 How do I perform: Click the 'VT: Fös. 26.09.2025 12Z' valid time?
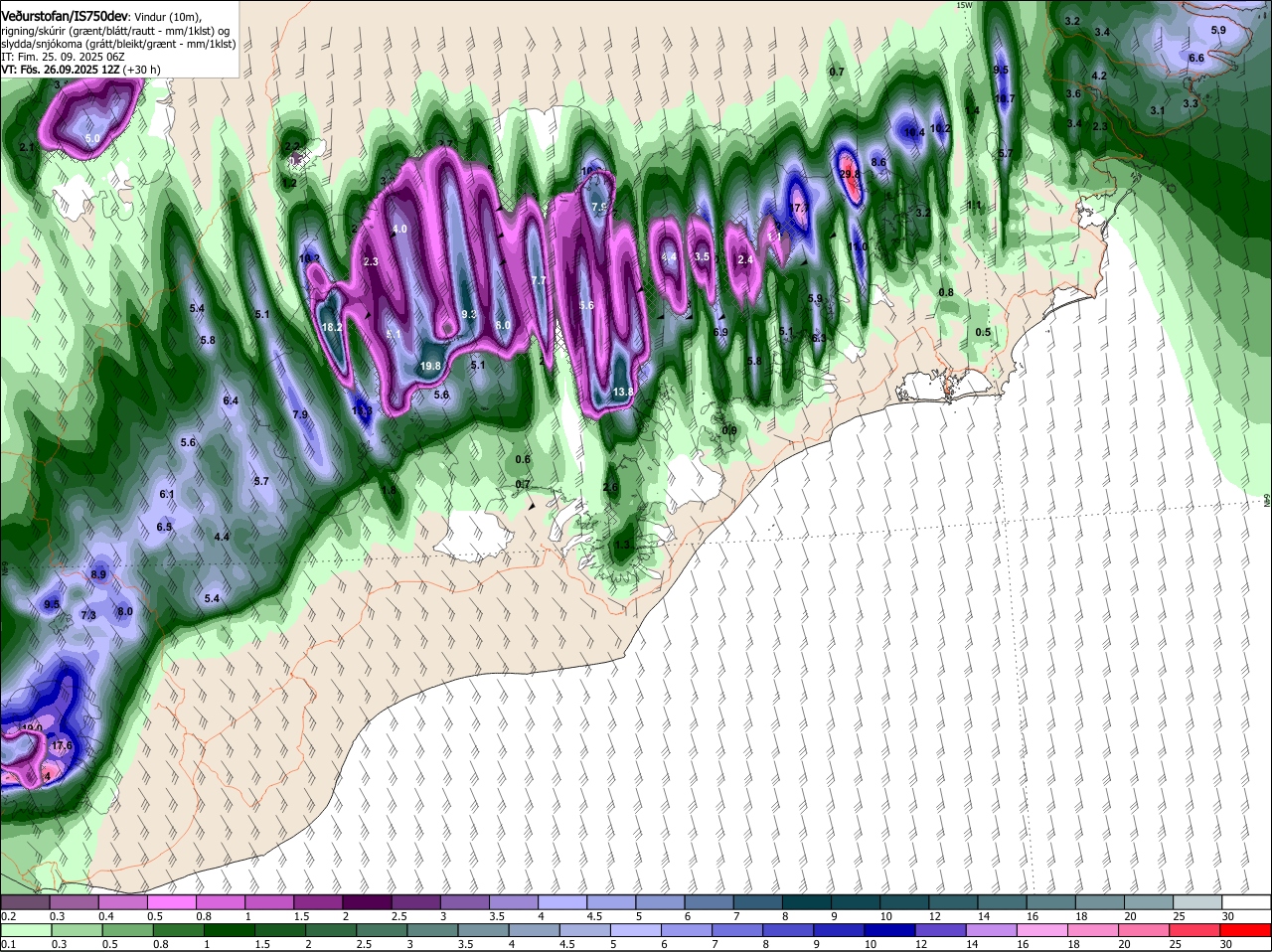(61, 70)
